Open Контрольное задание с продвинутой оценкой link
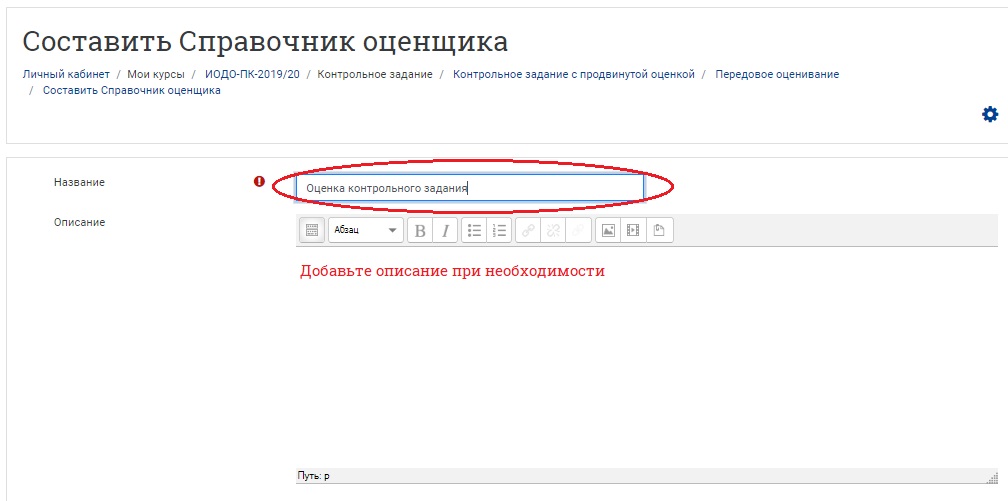This screenshot has height=501, width=1008. click(574, 74)
